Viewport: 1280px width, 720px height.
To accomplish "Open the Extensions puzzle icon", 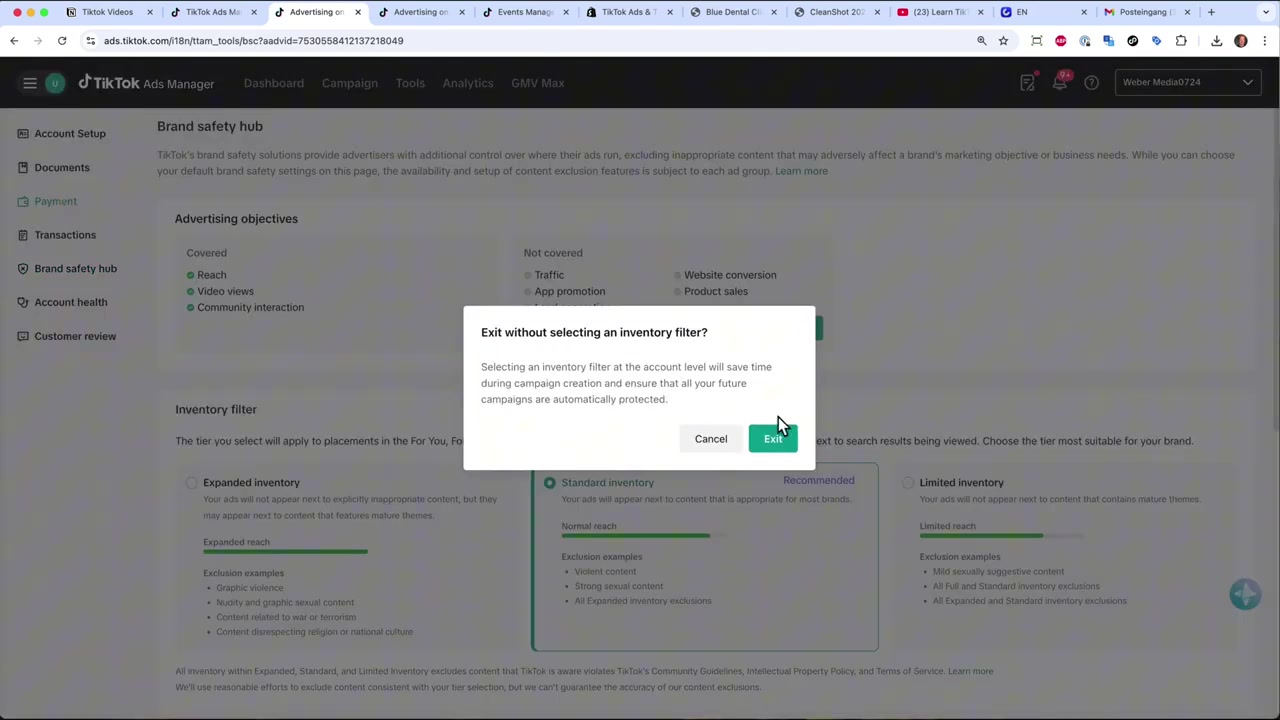I will click(x=1181, y=41).
